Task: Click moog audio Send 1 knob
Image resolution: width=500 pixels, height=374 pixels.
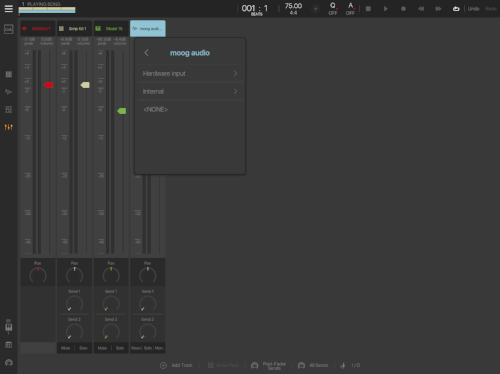Action: pyautogui.click(x=148, y=304)
